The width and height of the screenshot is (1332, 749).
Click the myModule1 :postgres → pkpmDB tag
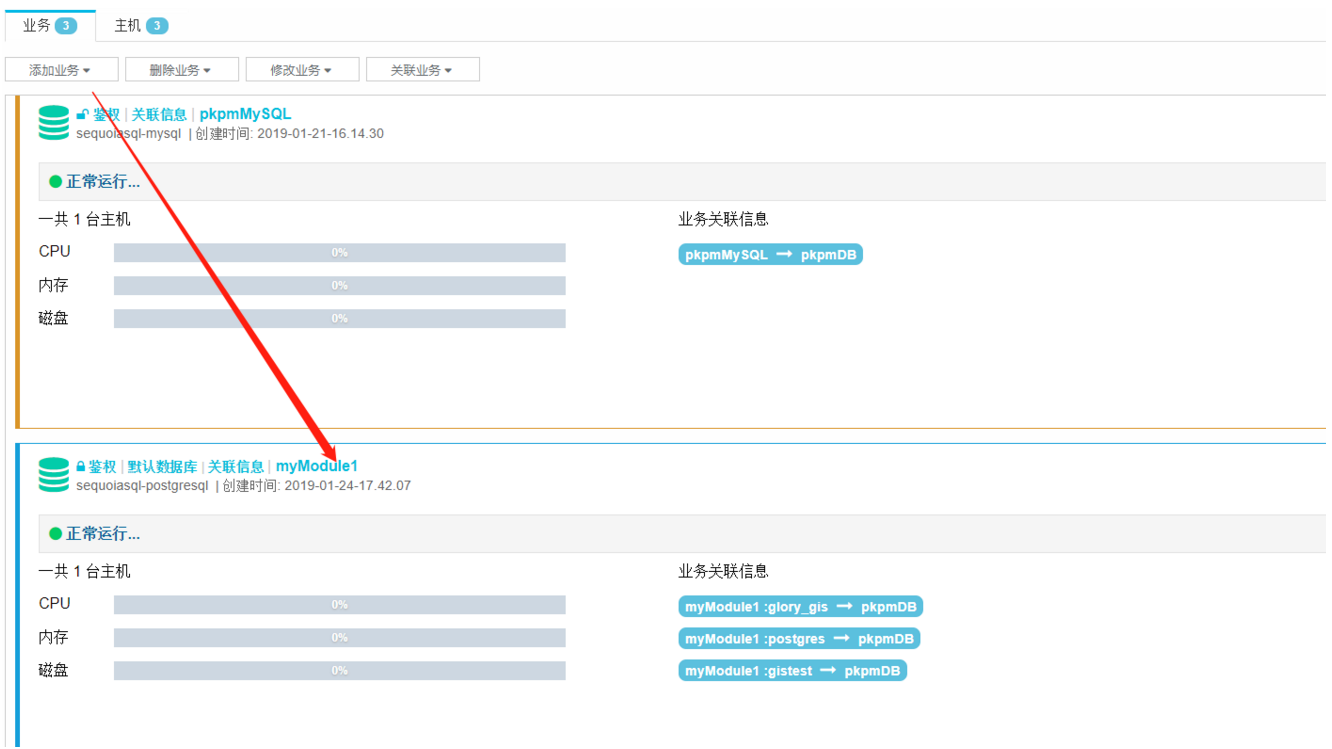pyautogui.click(x=799, y=639)
